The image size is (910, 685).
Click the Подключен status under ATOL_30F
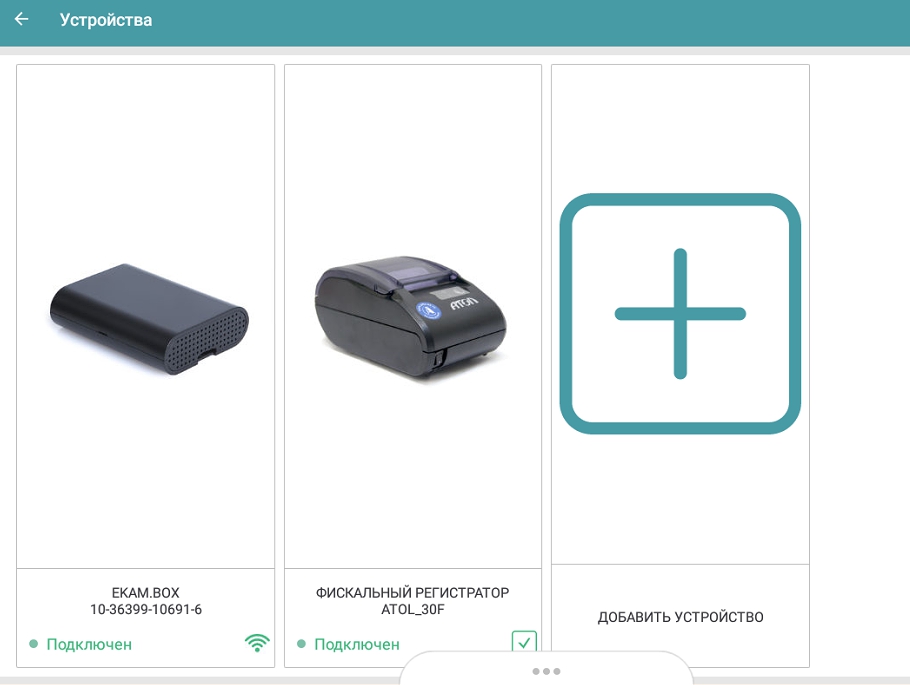click(357, 644)
